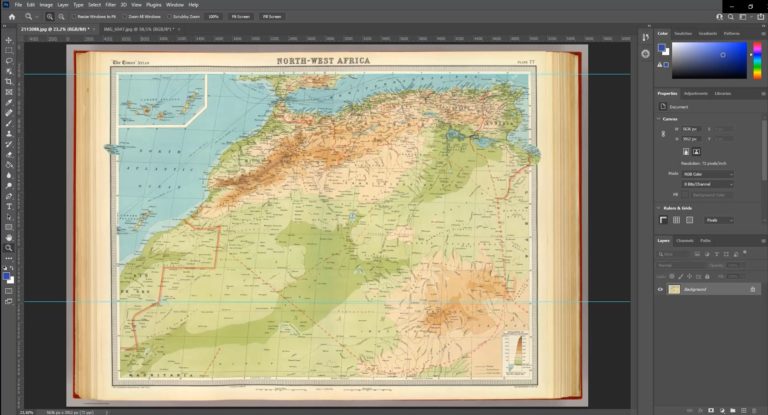Viewport: 768px width, 415px height.
Task: Toggle the canvas width-height link icon
Action: 664,134
